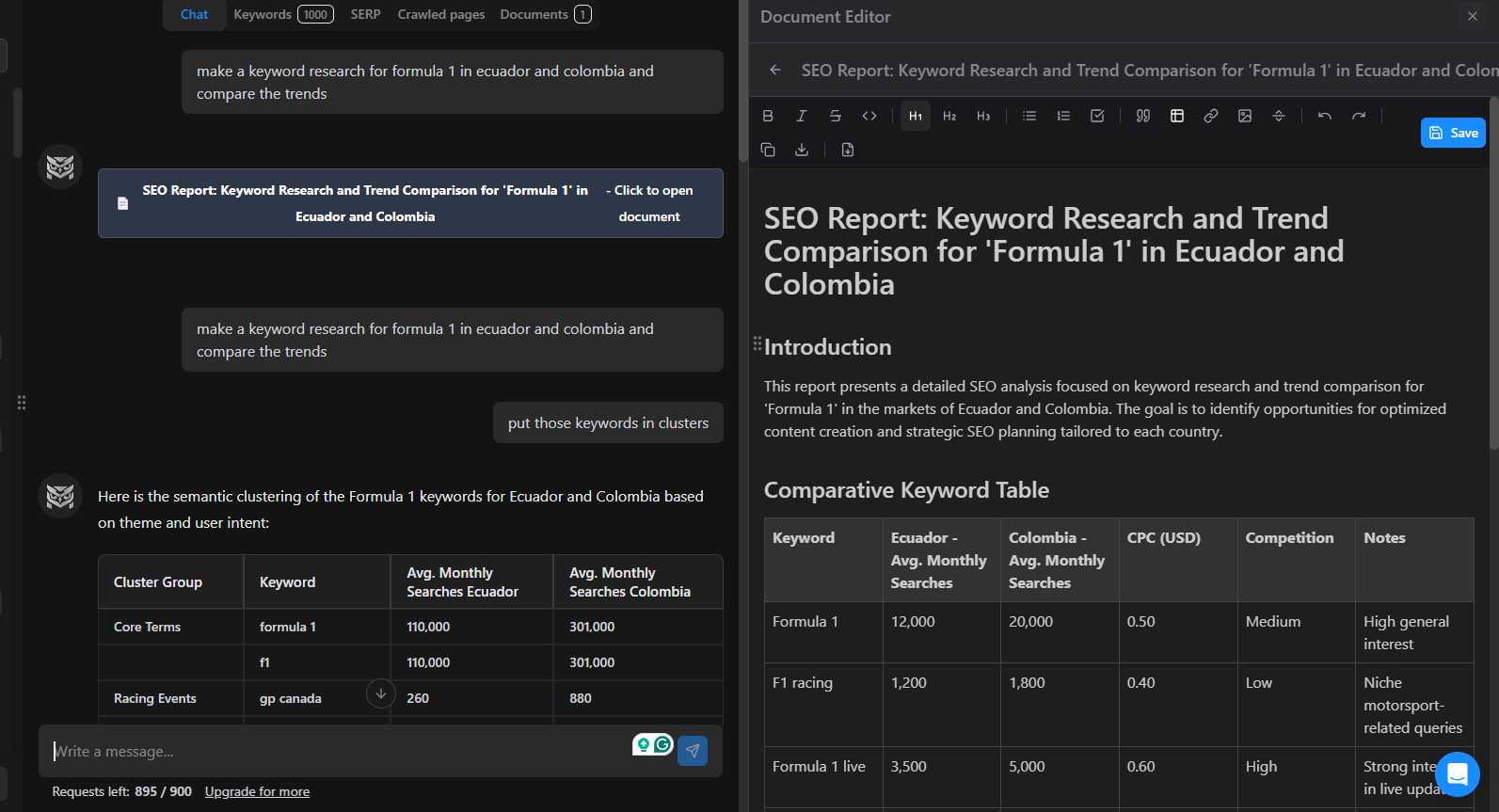Insert an image
The width and height of the screenshot is (1499, 812).
1245,116
